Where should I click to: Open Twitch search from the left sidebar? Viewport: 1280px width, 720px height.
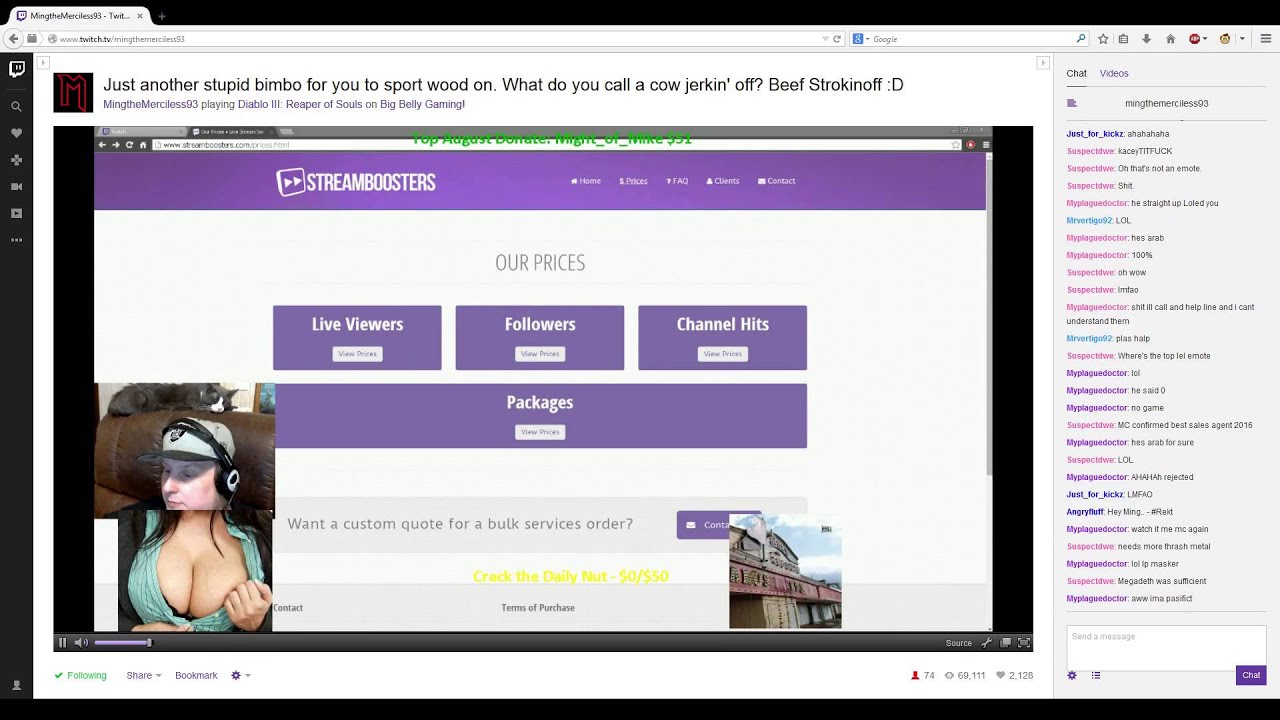coord(16,106)
